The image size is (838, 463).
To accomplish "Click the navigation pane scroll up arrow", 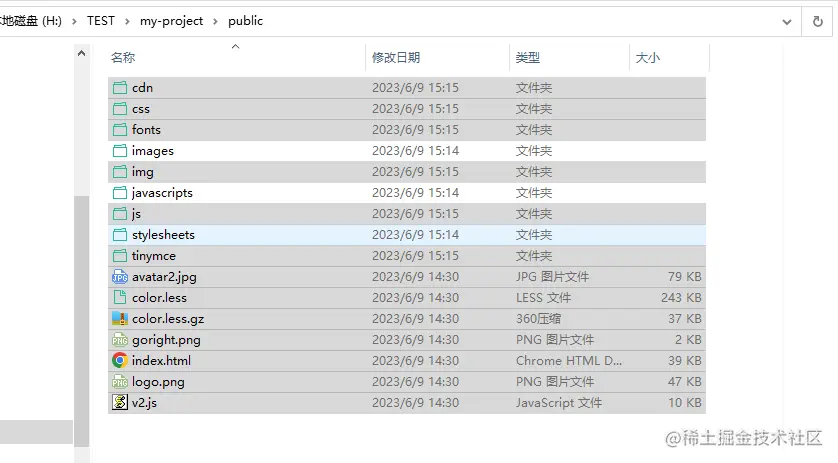I will pyautogui.click(x=81, y=53).
